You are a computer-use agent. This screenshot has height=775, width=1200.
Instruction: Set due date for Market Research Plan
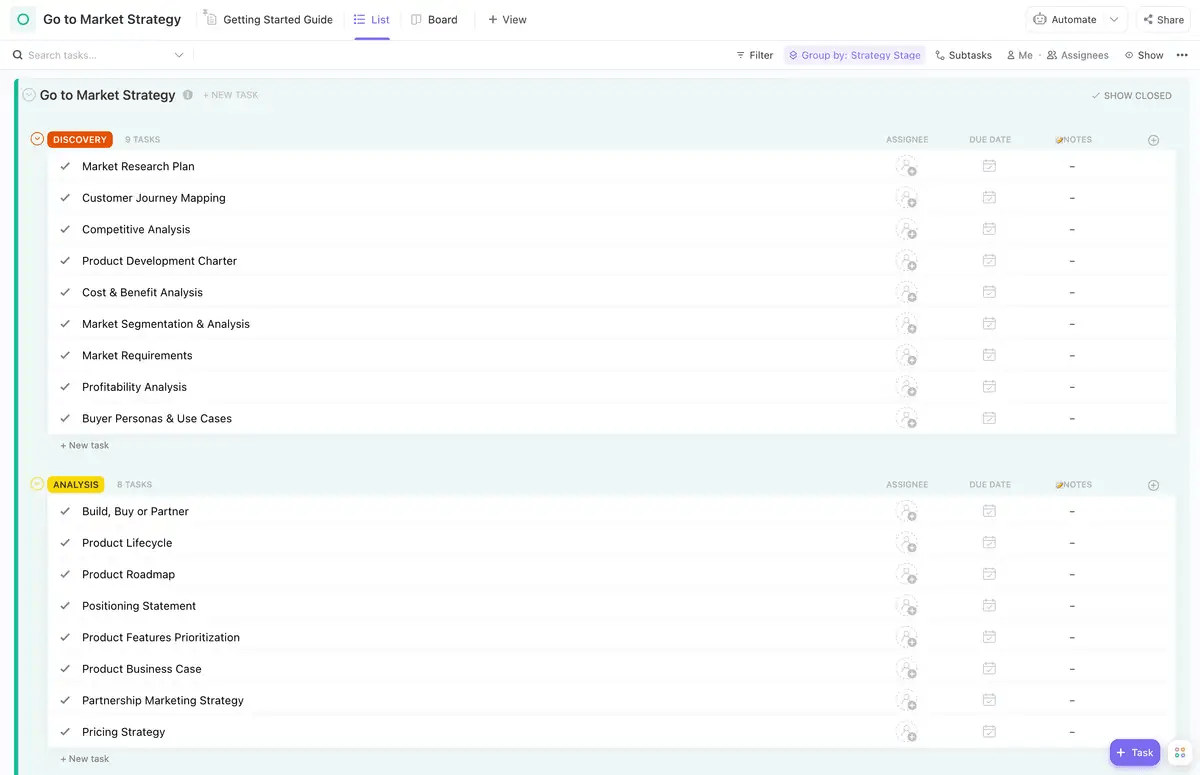(x=989, y=166)
